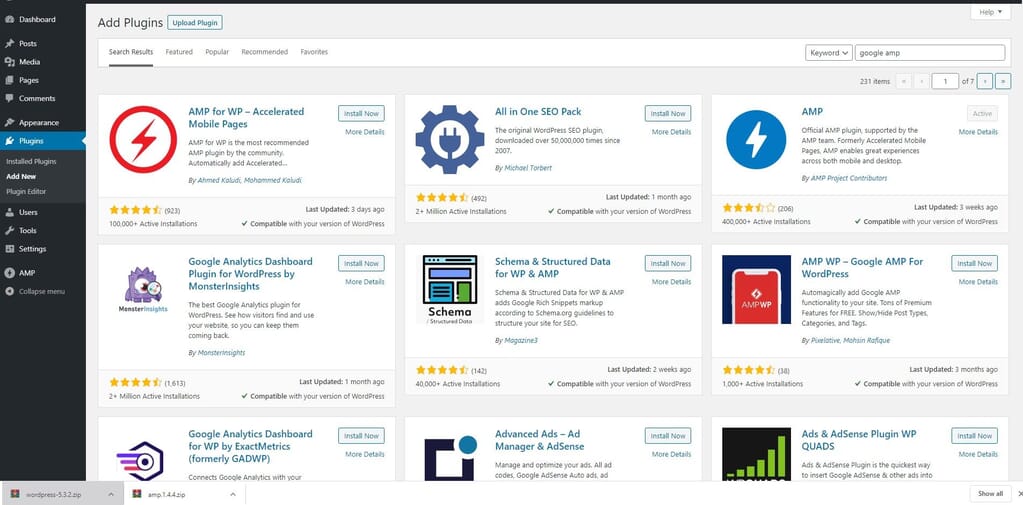1023x505 pixels.
Task: Install Advanced Ads – Ad Manager & AdSense
Action: click(x=668, y=436)
